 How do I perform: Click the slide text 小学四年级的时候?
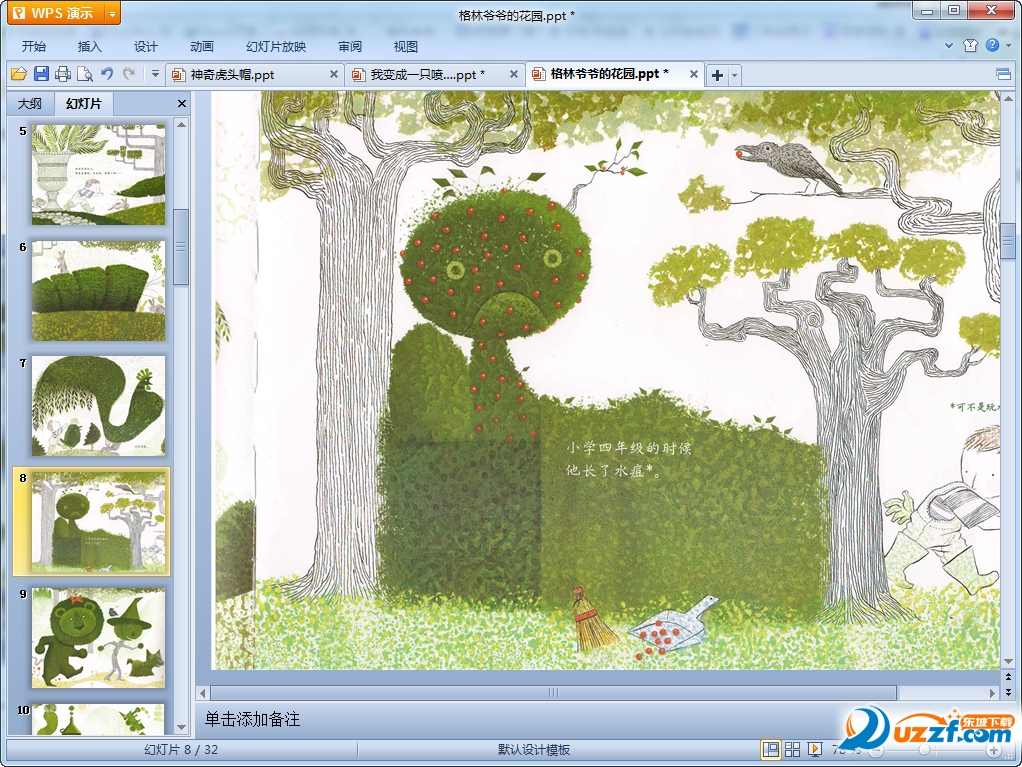tap(628, 448)
